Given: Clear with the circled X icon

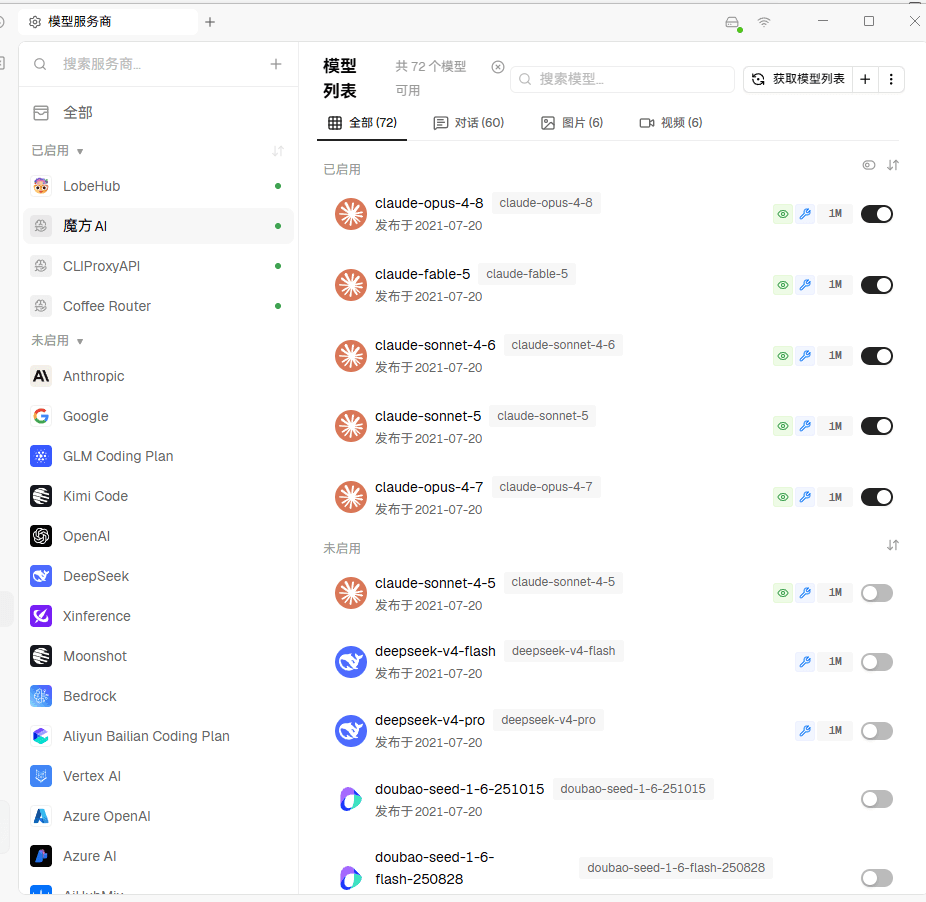Looking at the screenshot, I should click(498, 67).
